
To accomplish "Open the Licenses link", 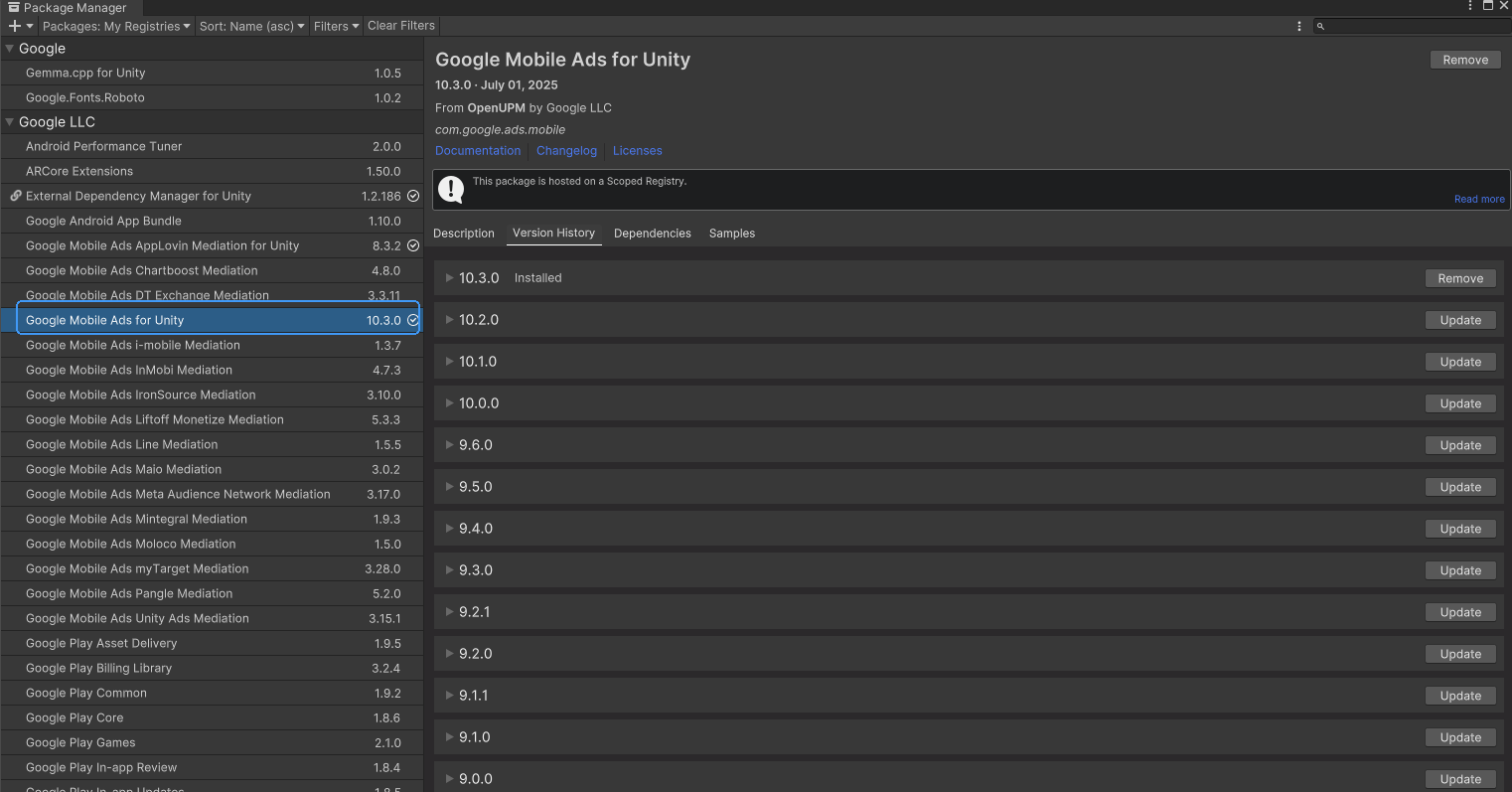I will tap(637, 151).
